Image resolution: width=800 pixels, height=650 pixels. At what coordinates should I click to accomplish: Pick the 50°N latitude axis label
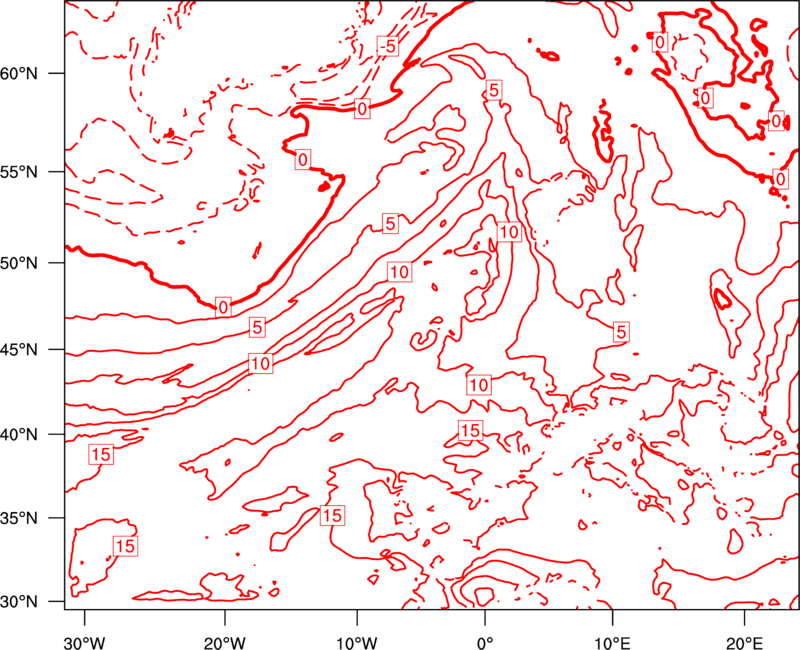tap(19, 263)
